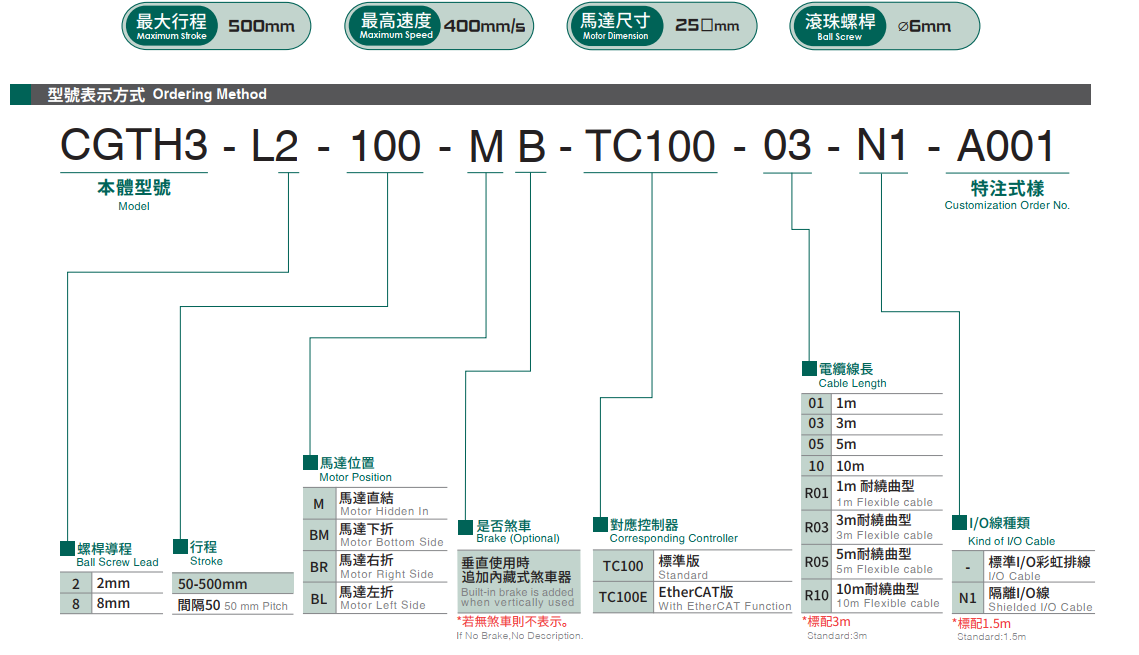The height and width of the screenshot is (655, 1139).
Task: Select the Motor Dimension badge
Action: pyautogui.click(x=660, y=26)
